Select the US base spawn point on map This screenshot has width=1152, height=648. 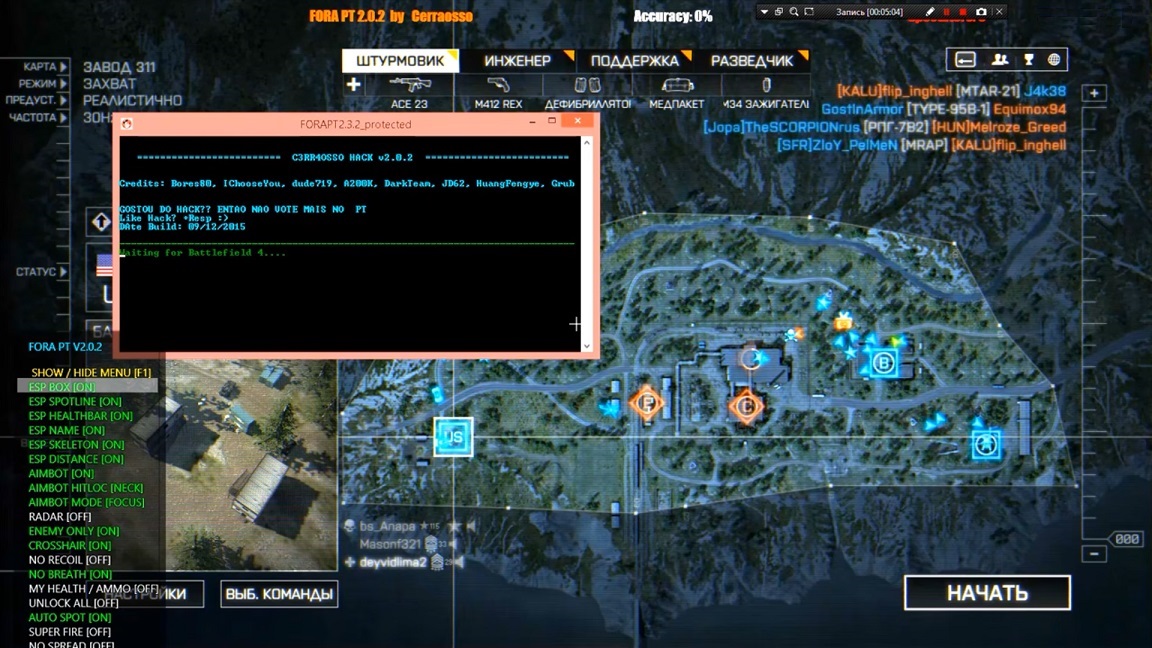(453, 437)
